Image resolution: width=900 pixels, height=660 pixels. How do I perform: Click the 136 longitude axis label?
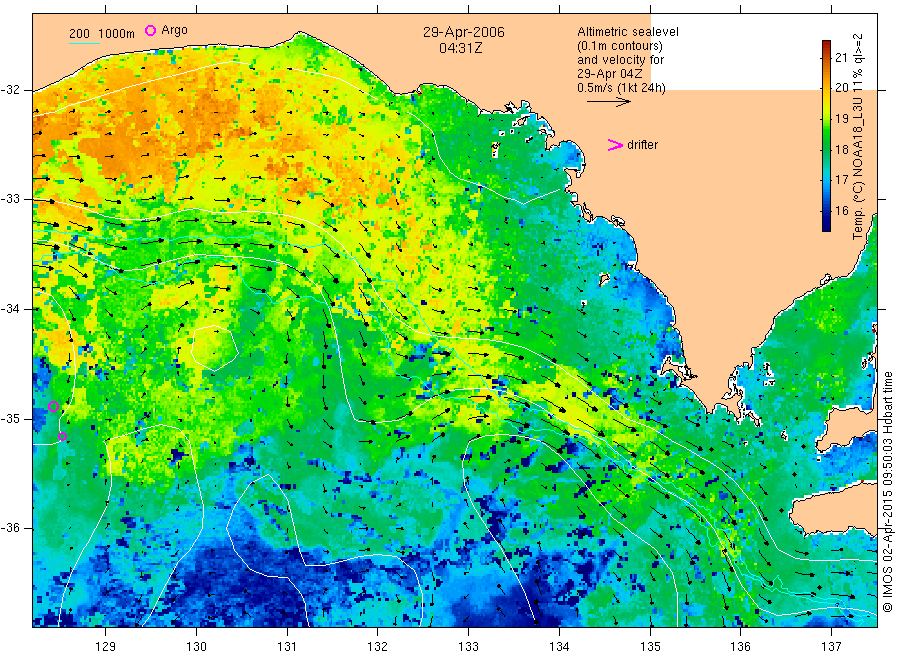(740, 647)
